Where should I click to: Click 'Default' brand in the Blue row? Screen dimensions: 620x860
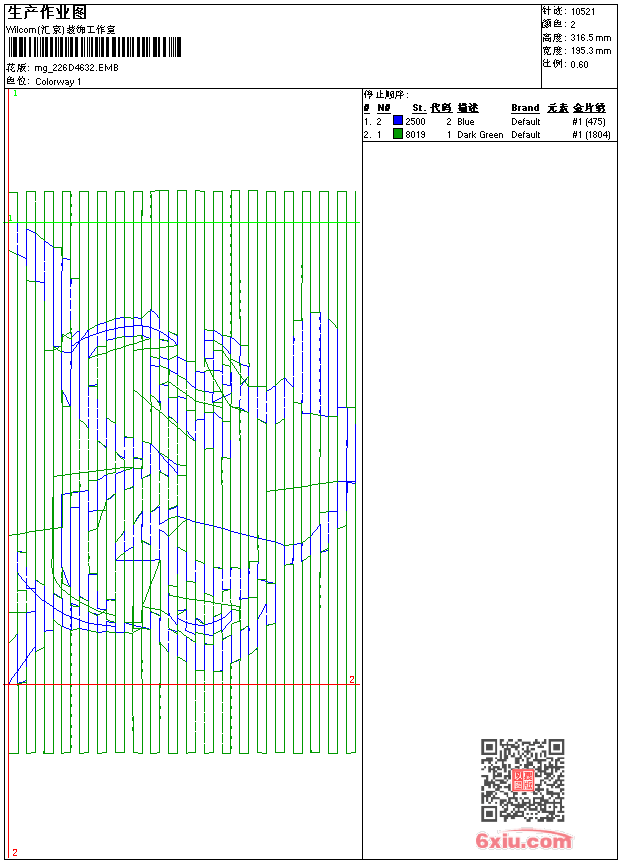coord(526,121)
